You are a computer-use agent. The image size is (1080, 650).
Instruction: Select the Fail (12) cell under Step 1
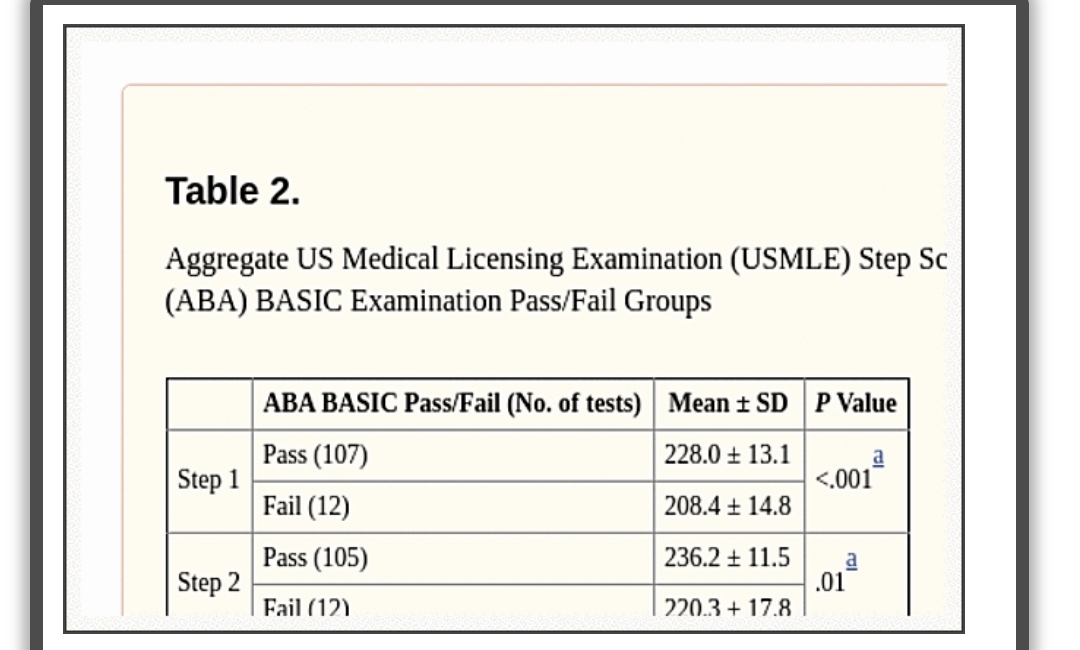click(x=453, y=507)
